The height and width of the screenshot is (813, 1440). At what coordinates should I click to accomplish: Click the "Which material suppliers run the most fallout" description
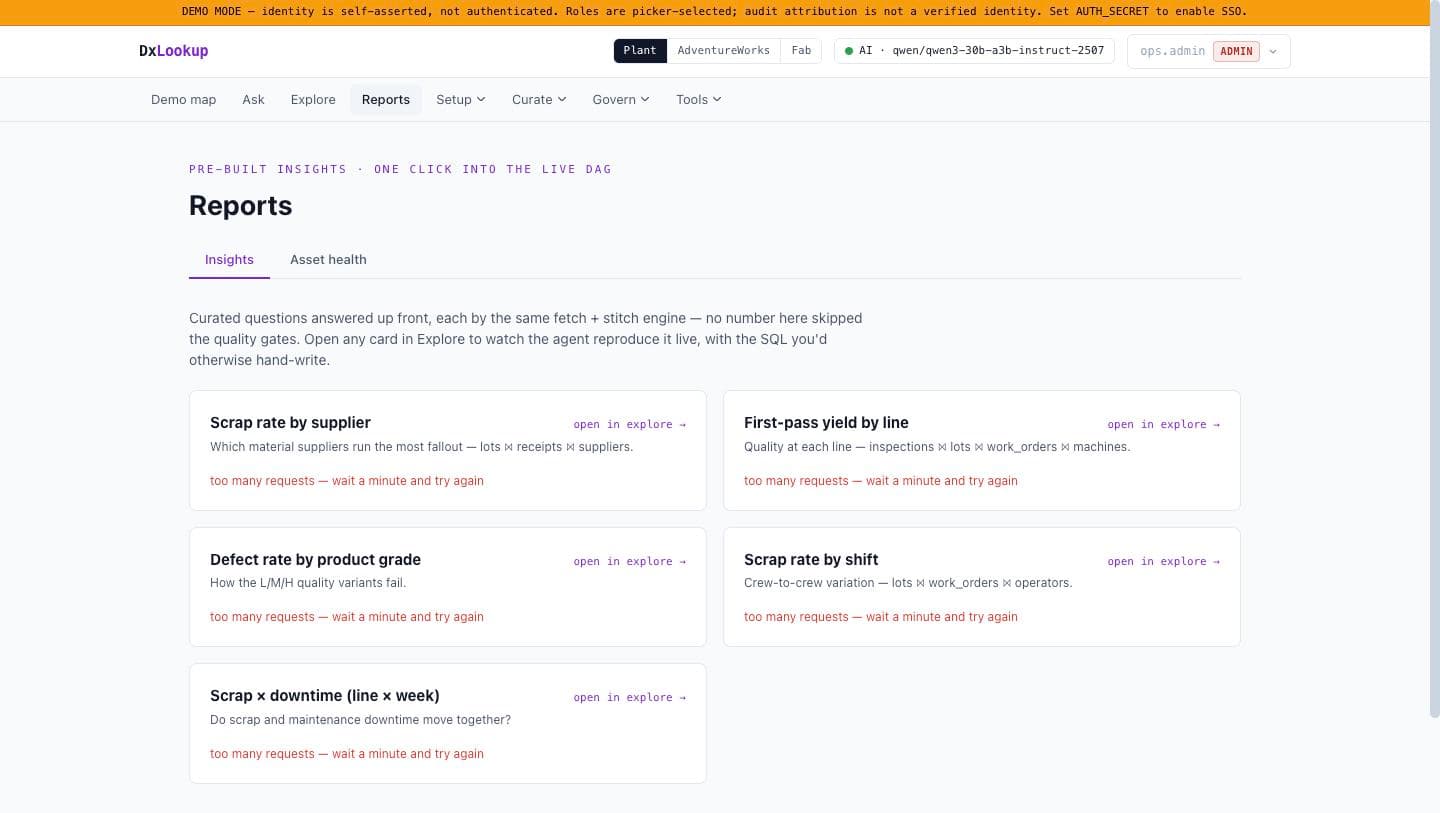(x=421, y=447)
